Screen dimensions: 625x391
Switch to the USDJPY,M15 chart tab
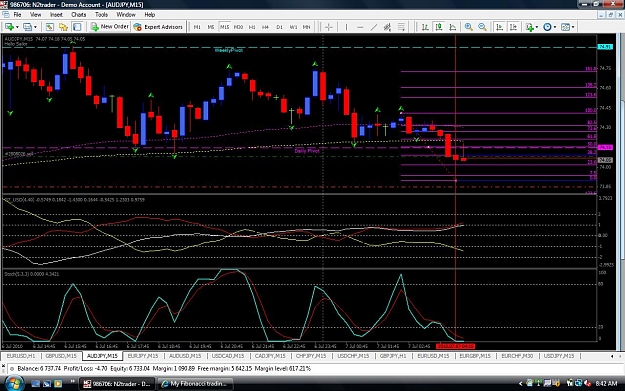point(559,356)
